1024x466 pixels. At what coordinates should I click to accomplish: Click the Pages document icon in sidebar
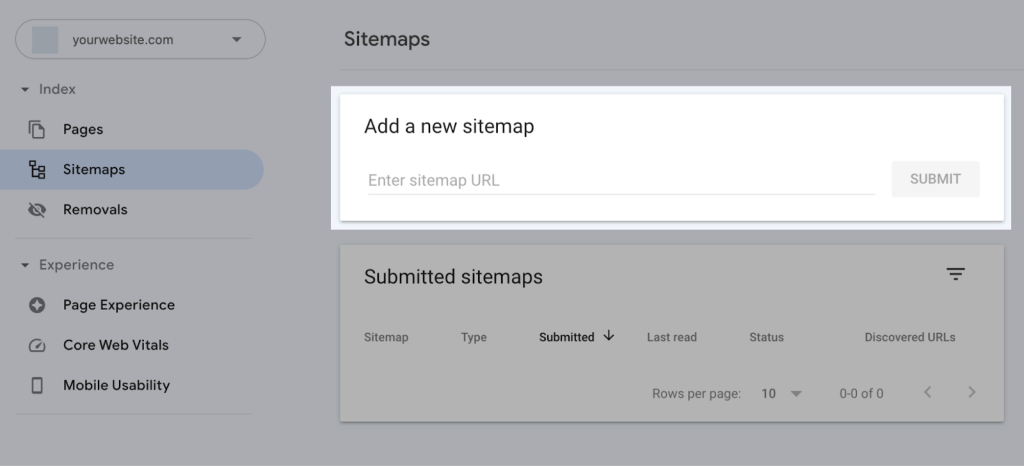point(37,130)
